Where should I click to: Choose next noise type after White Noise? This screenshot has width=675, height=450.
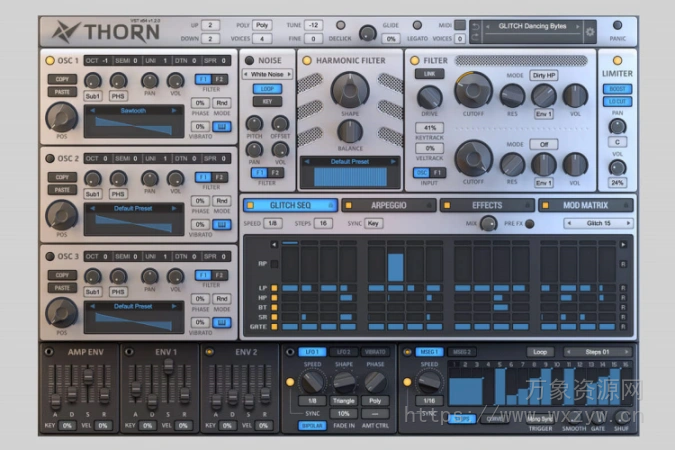[x=289, y=74]
